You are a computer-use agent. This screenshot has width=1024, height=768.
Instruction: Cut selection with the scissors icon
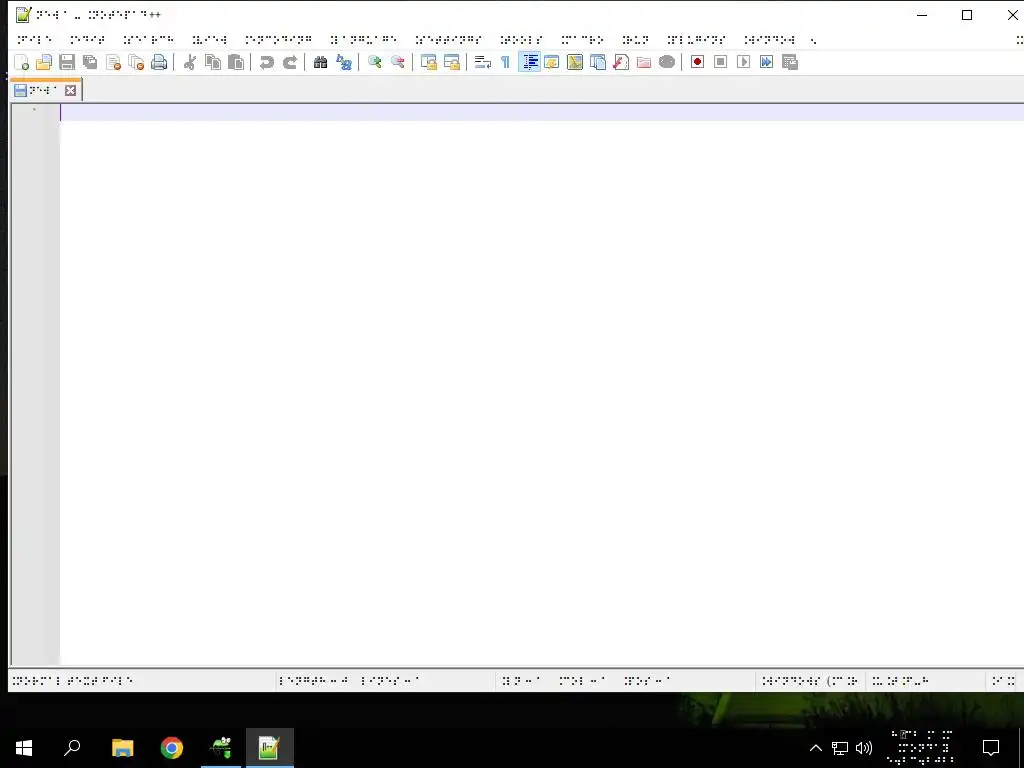pos(189,62)
